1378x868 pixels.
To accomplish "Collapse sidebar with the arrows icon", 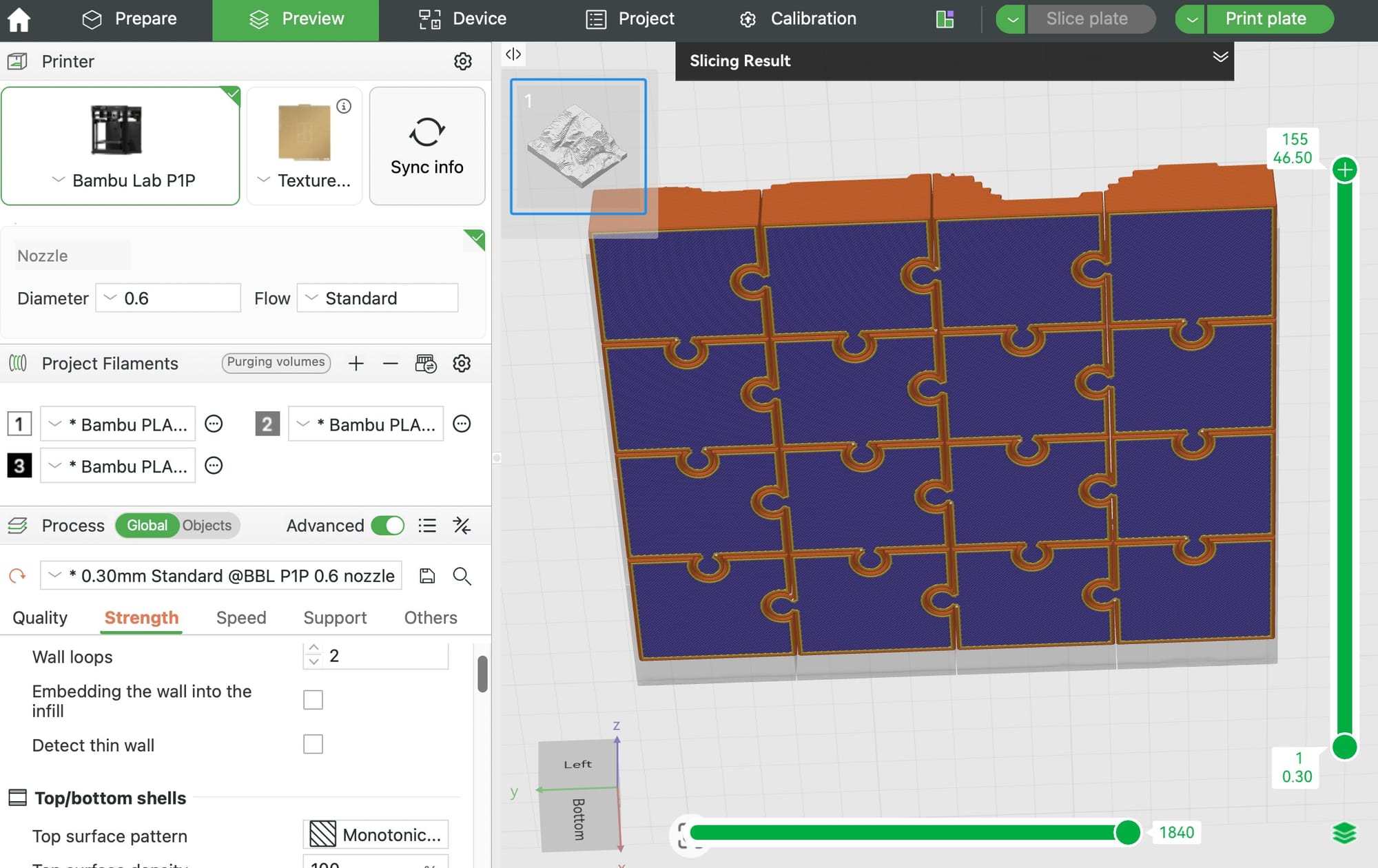I will pos(513,54).
